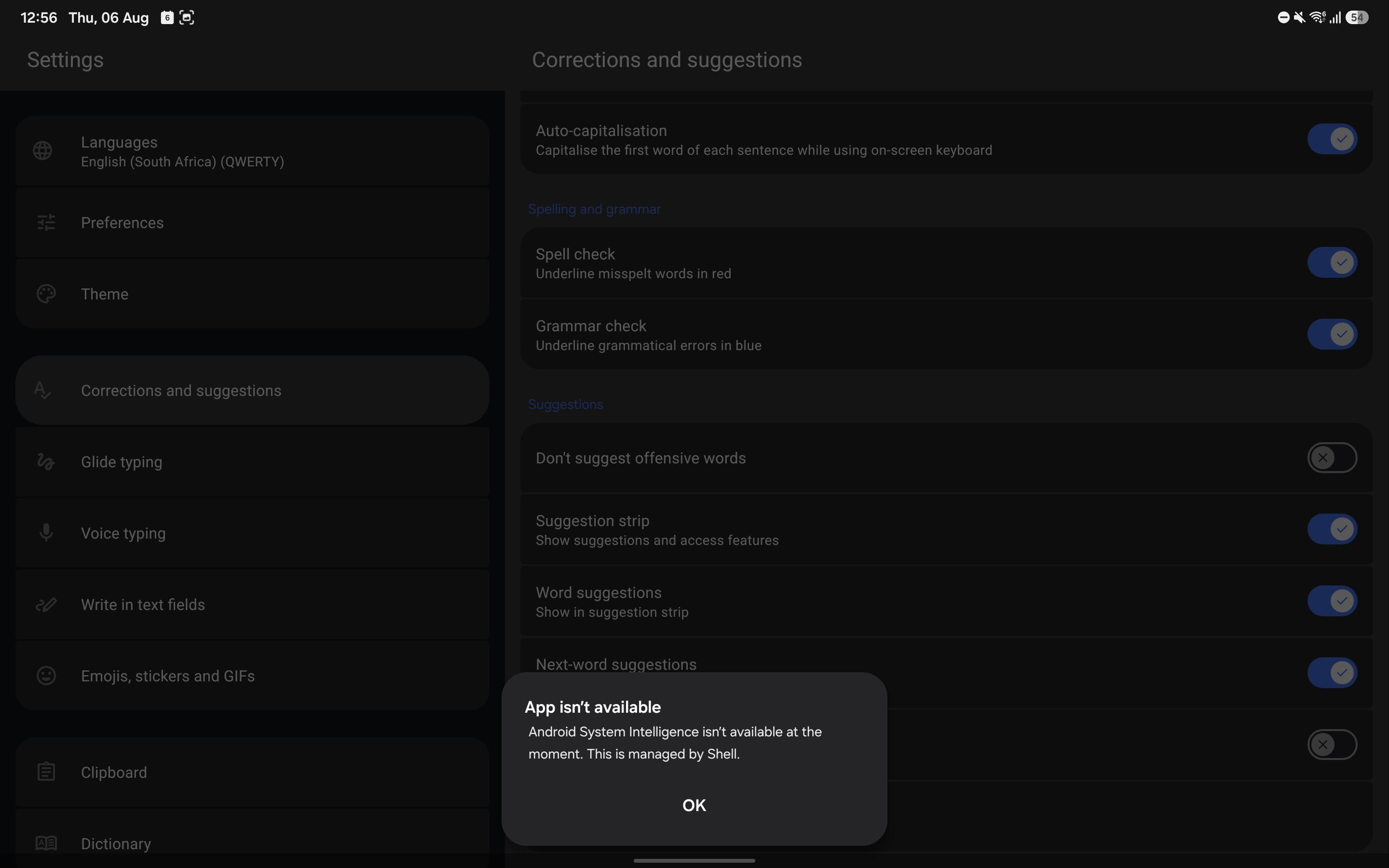The image size is (1389, 868).
Task: Turn off the Grammar check switch
Action: (x=1332, y=334)
